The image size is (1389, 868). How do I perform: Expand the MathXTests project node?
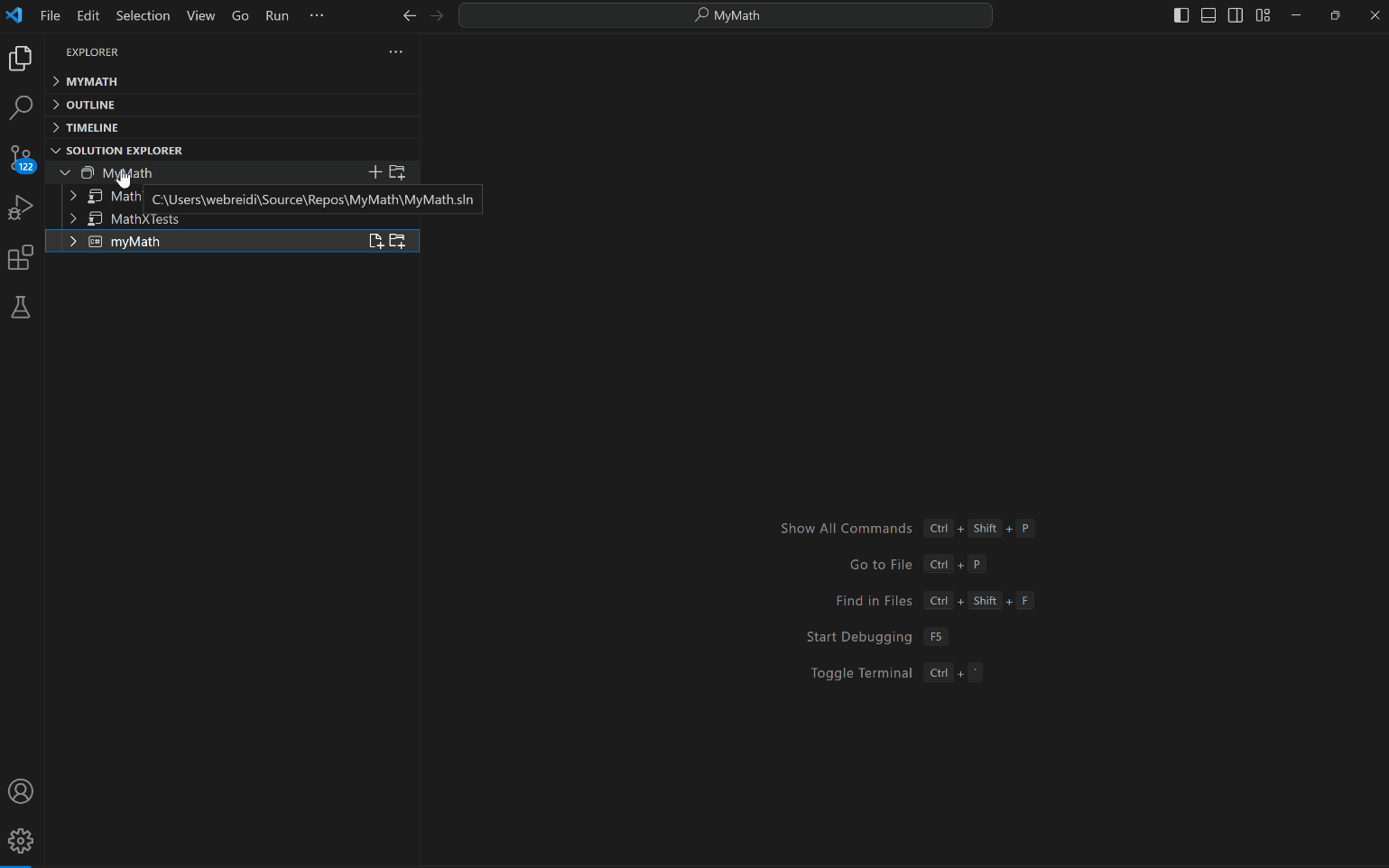pyautogui.click(x=73, y=218)
